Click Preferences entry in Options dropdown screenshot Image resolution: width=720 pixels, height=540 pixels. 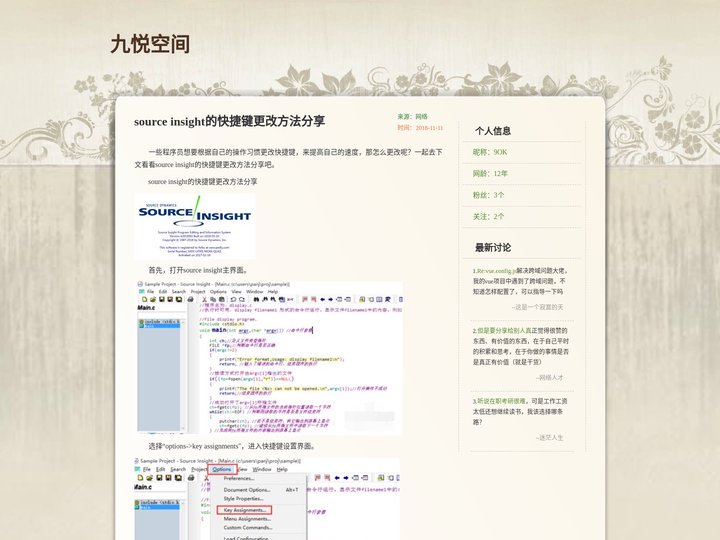click(x=238, y=478)
